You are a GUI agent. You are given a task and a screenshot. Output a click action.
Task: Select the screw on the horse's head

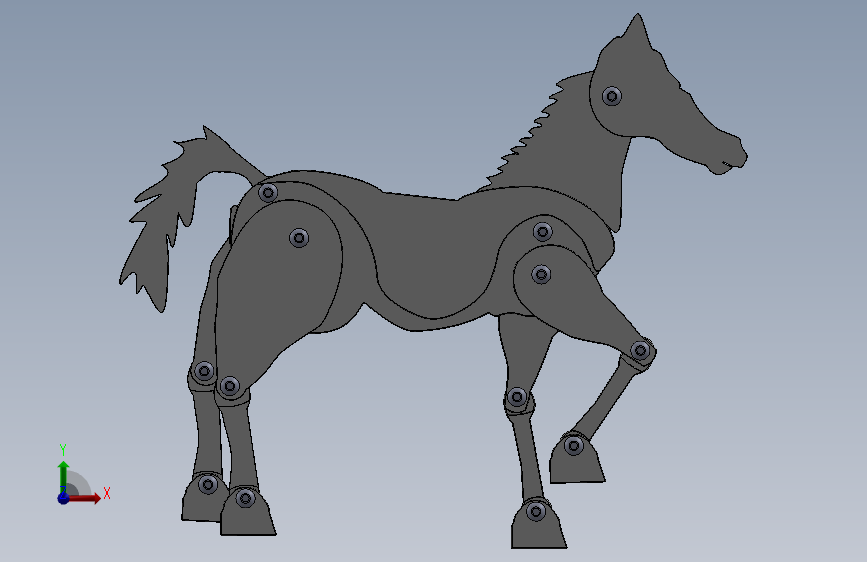(x=612, y=96)
